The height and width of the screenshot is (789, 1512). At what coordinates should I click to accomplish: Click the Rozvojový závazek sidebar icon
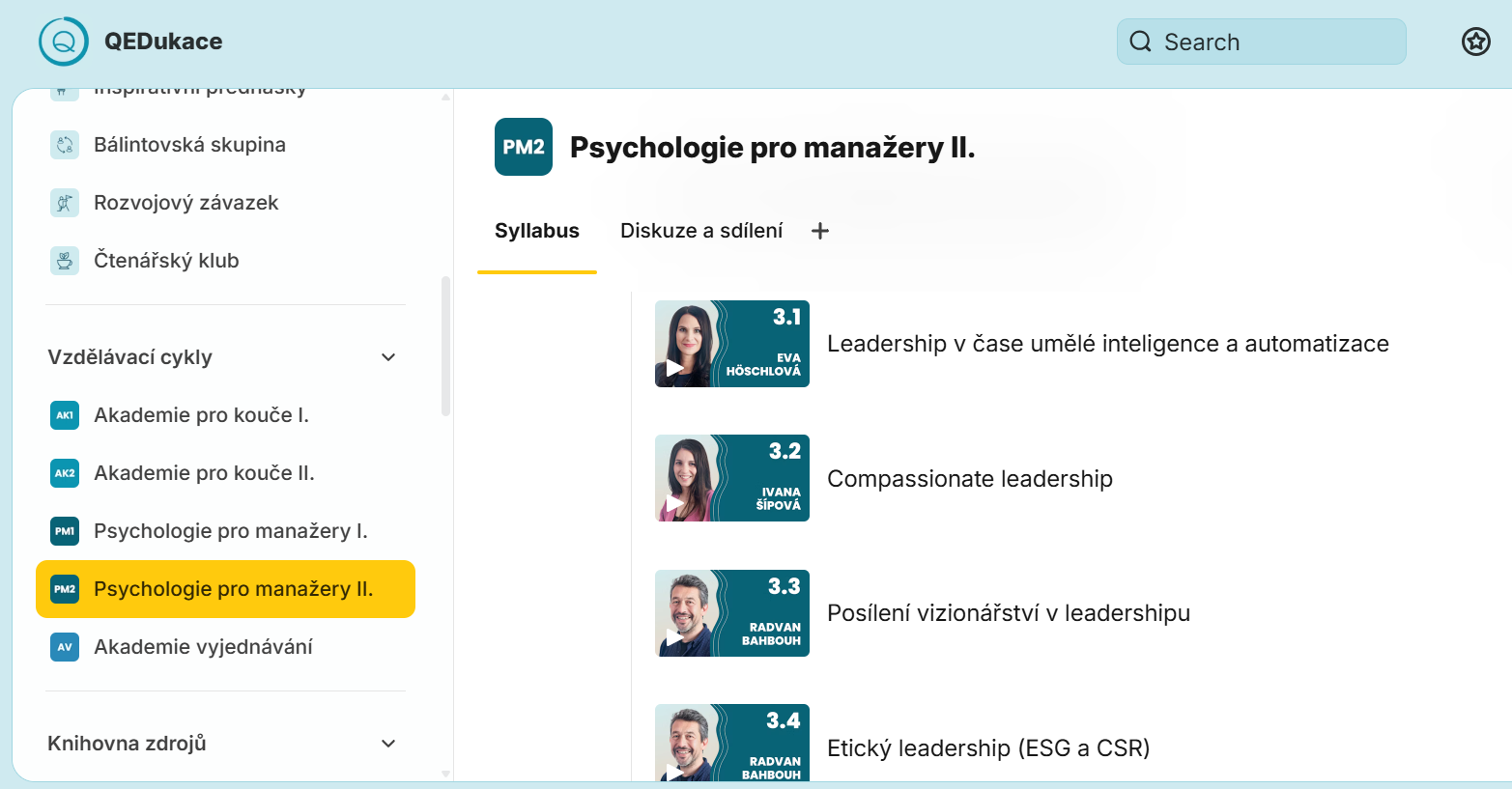pos(64,202)
